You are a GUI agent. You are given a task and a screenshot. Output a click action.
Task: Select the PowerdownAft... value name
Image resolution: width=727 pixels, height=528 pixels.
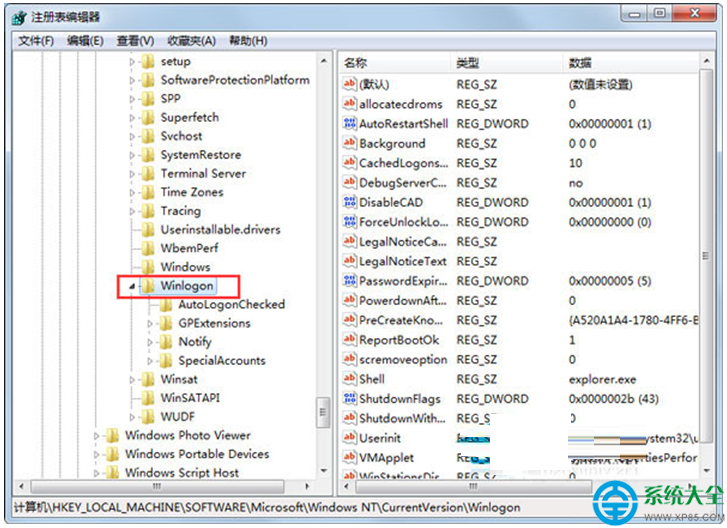pyautogui.click(x=402, y=300)
